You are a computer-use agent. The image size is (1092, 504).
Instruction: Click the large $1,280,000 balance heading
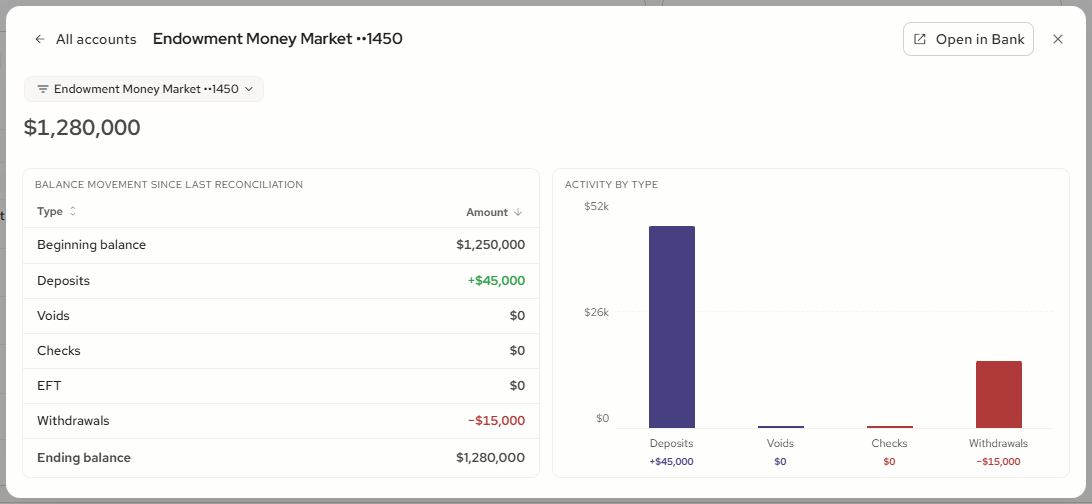[x=82, y=127]
